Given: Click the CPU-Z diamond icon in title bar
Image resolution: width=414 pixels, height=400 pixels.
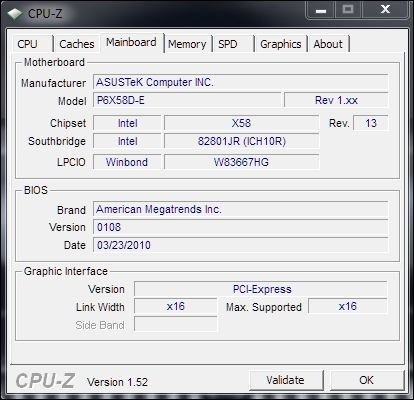Looking at the screenshot, I should 15,14.
